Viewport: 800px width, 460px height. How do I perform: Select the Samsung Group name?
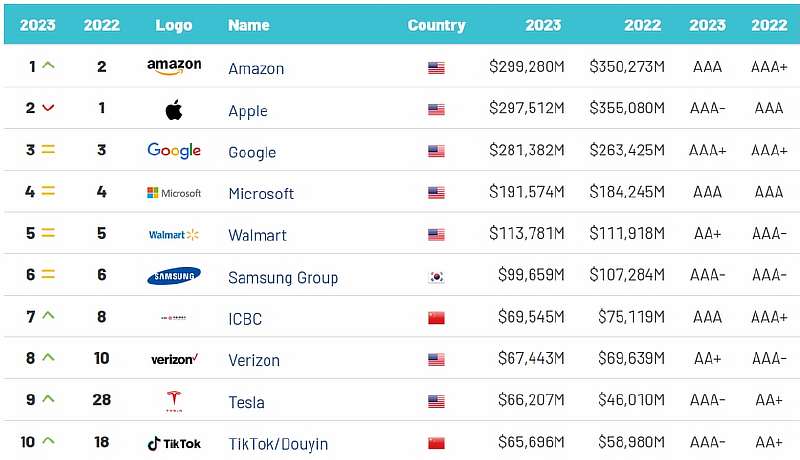pyautogui.click(x=283, y=277)
